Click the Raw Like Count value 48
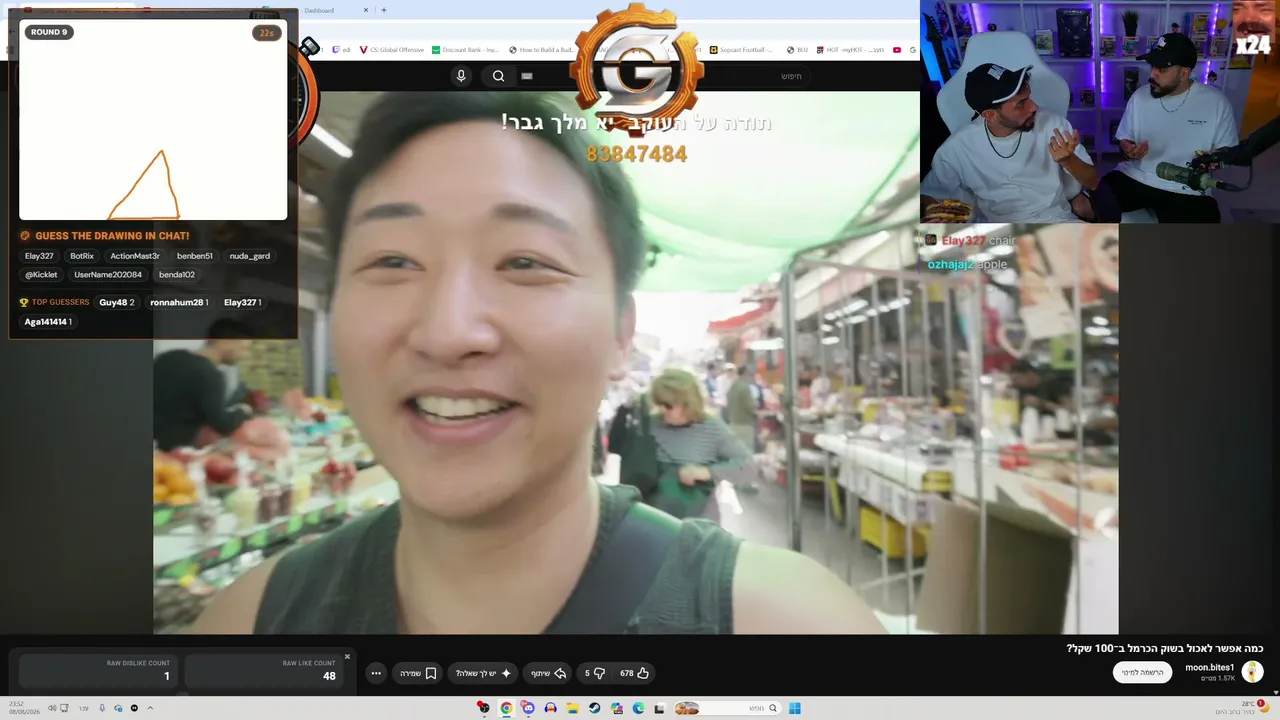The height and width of the screenshot is (720, 1280). [329, 676]
